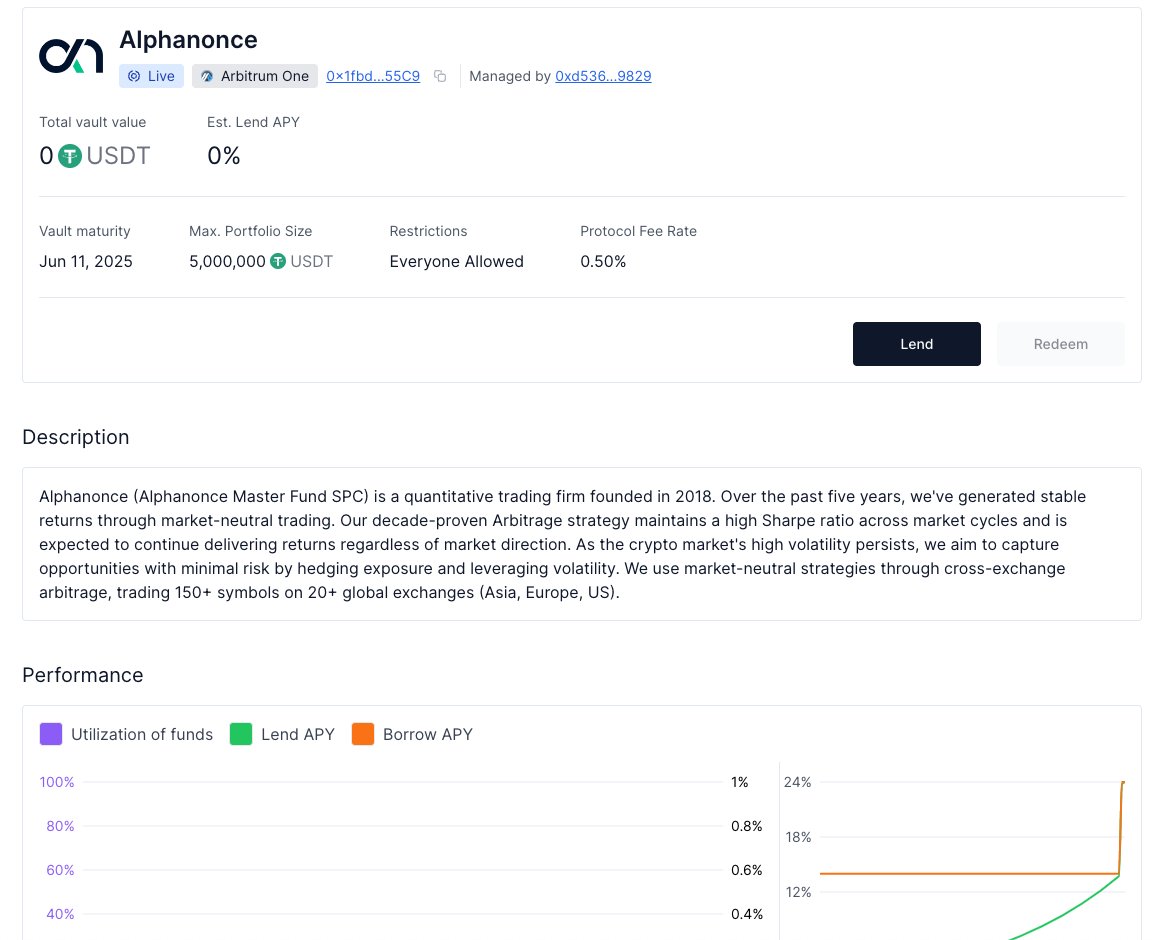1156x940 pixels.
Task: Open the 0x1fbd...55C9 address link
Action: [373, 76]
